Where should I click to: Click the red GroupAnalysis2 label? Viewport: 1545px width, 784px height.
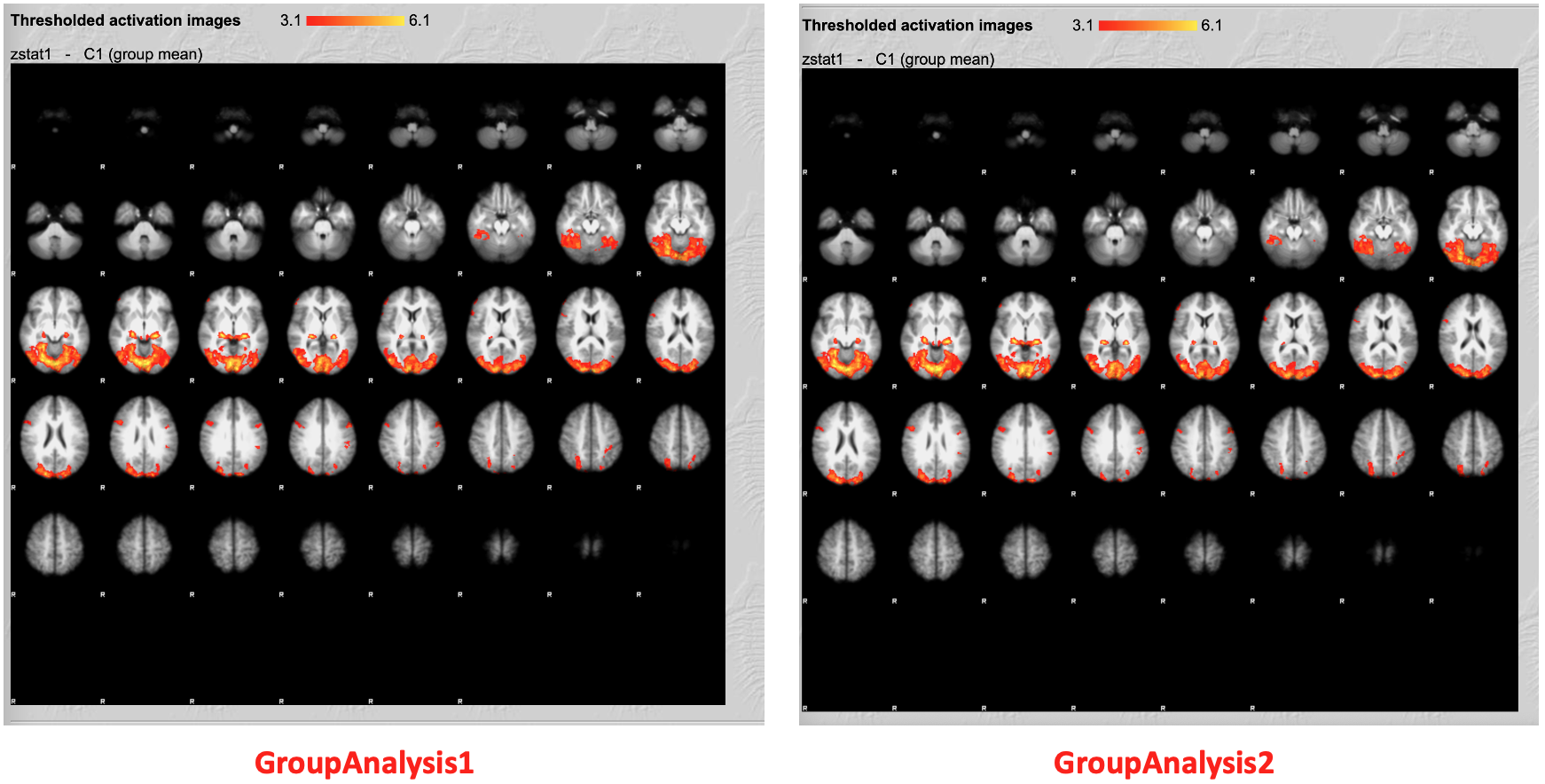(x=1164, y=763)
